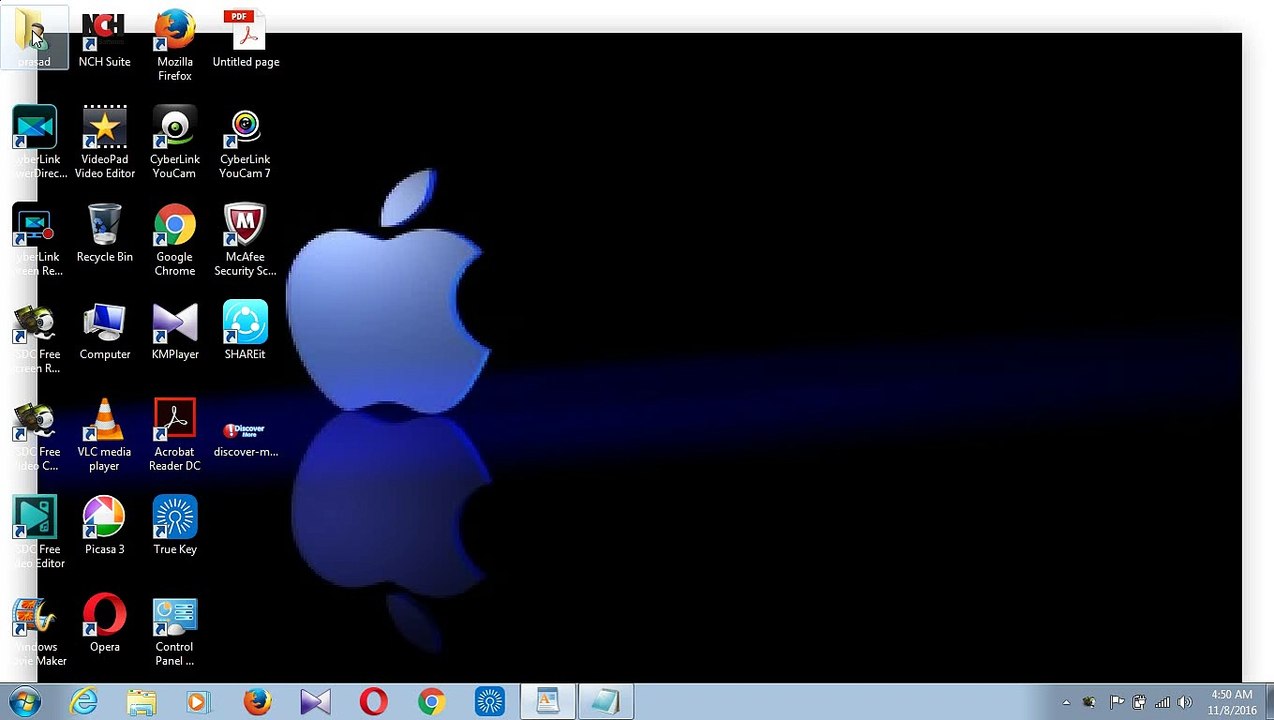Launch Opera from the taskbar

pyautogui.click(x=373, y=702)
